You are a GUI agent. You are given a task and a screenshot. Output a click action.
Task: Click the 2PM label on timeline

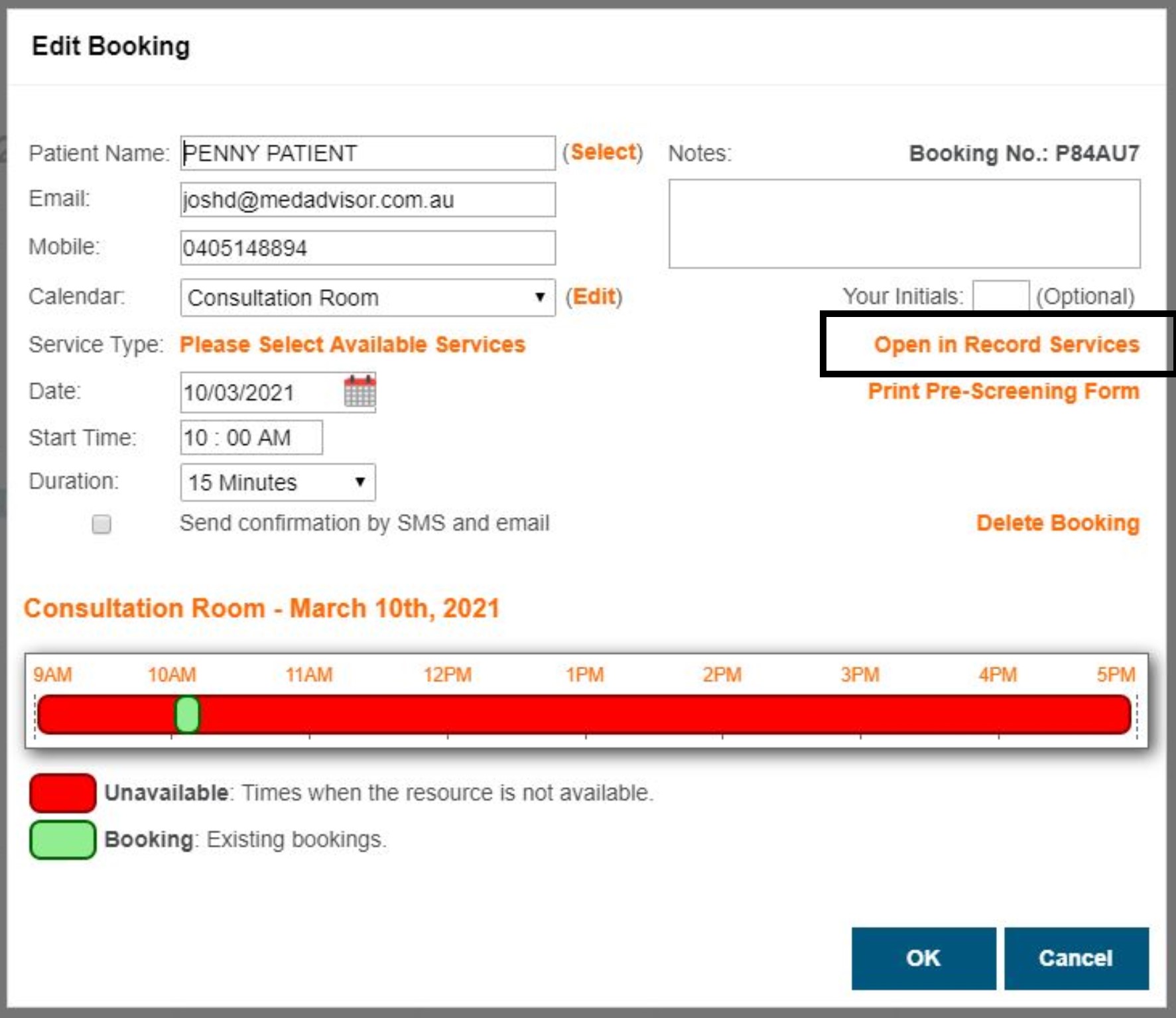(x=722, y=674)
